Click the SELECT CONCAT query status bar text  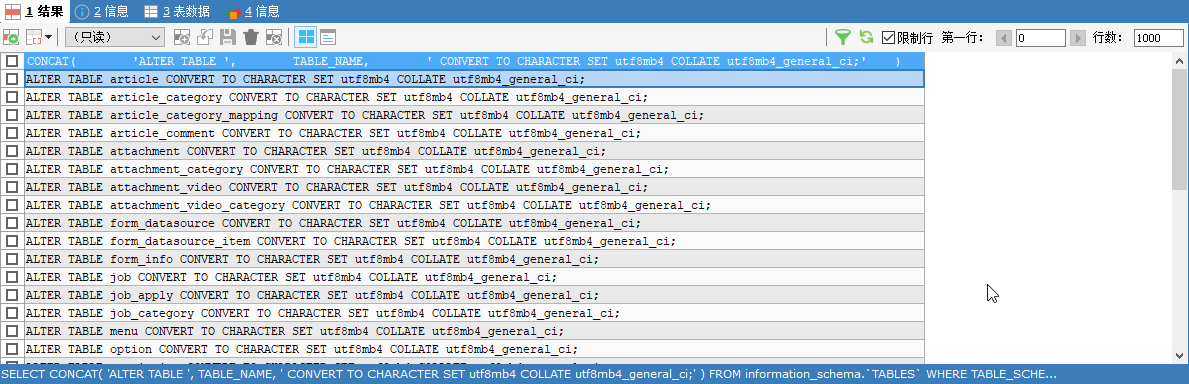pyautogui.click(x=529, y=374)
